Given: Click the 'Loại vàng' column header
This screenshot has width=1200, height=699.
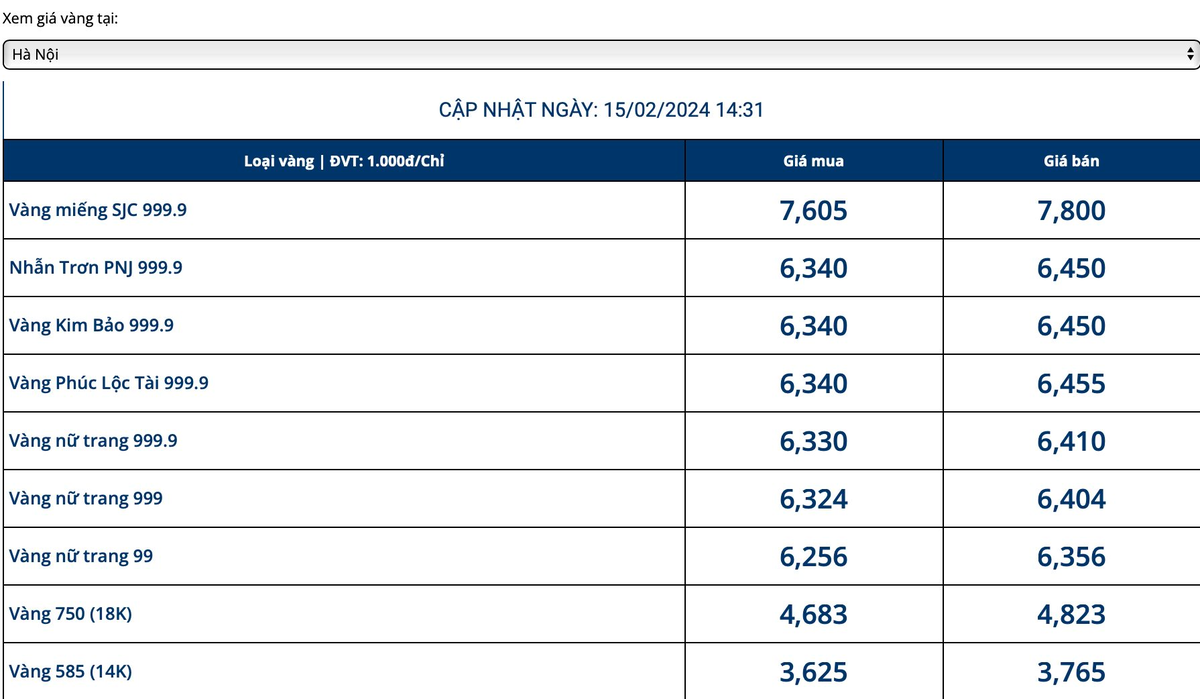Looking at the screenshot, I should [x=344, y=160].
